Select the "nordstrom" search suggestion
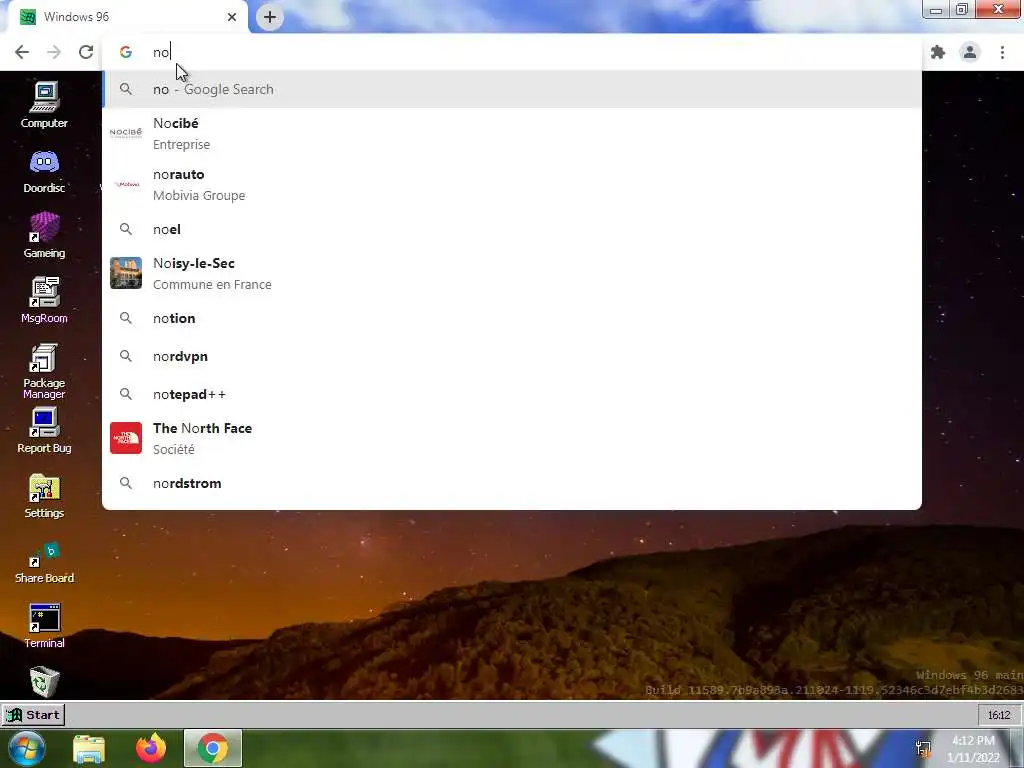Screen dimensions: 1024x768 pyautogui.click(x=512, y=483)
